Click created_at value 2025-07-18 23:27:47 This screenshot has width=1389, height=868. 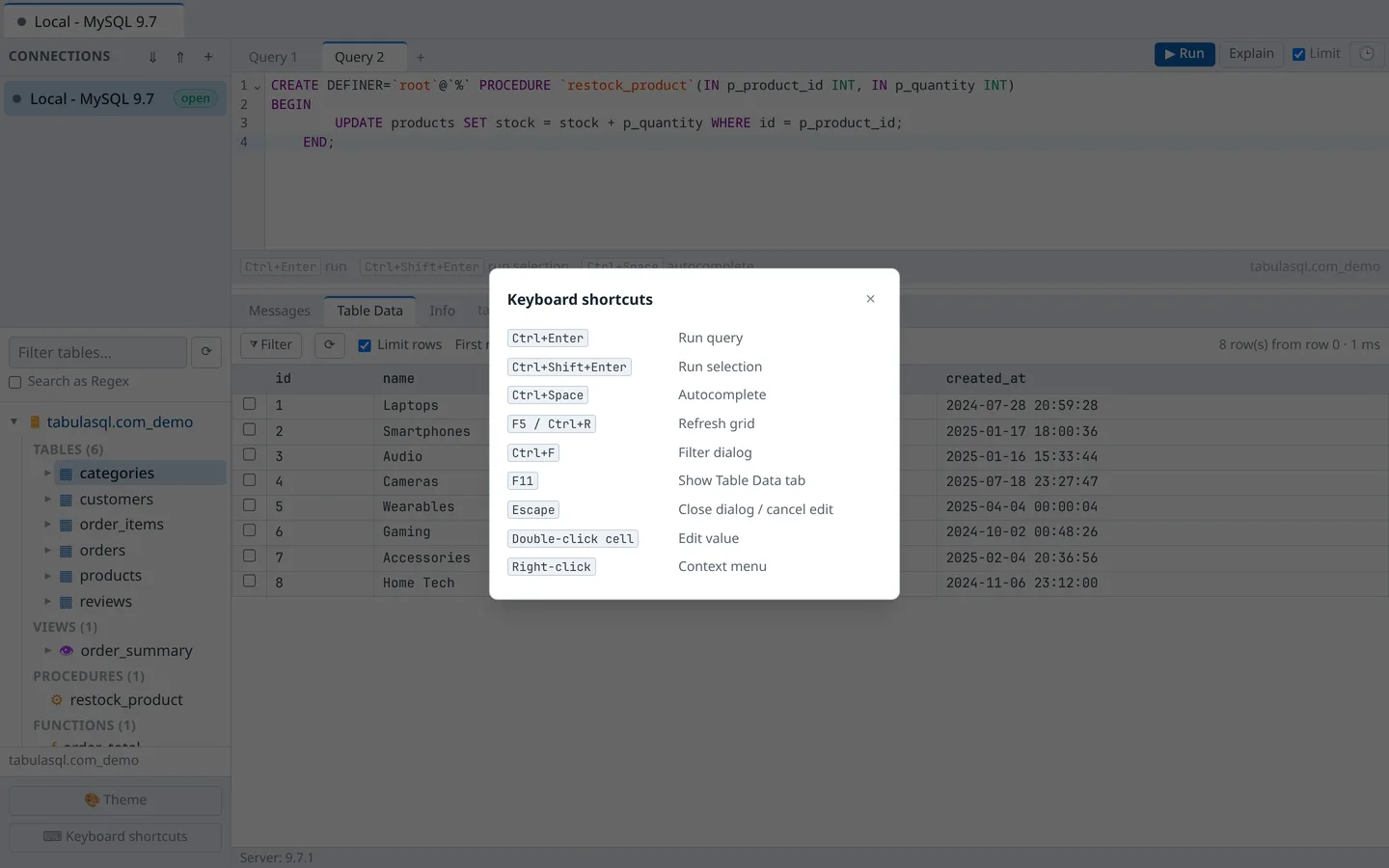pos(1021,481)
